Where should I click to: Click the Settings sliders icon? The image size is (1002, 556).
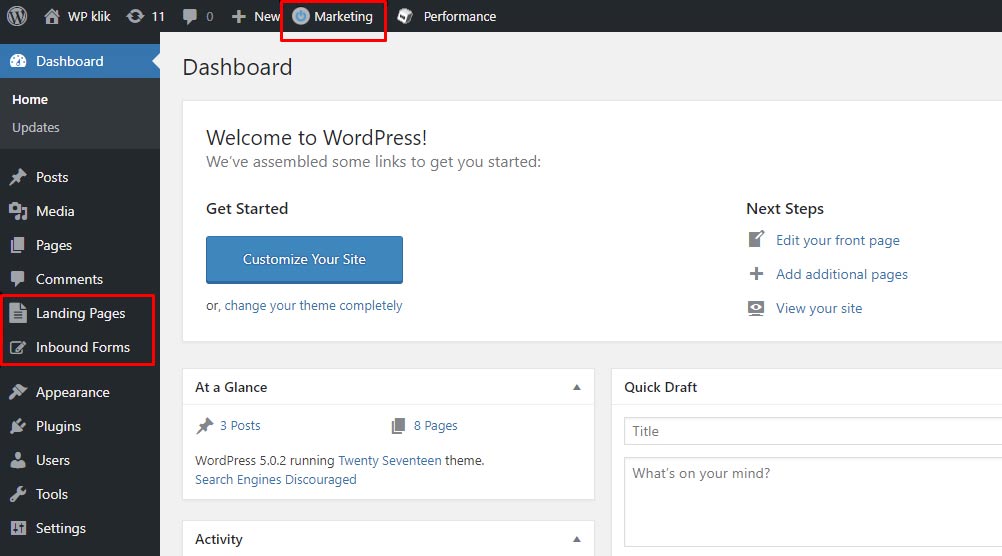click(x=18, y=528)
